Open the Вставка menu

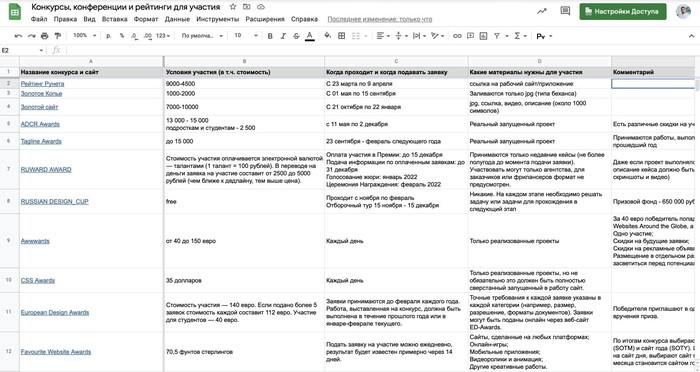pos(114,19)
